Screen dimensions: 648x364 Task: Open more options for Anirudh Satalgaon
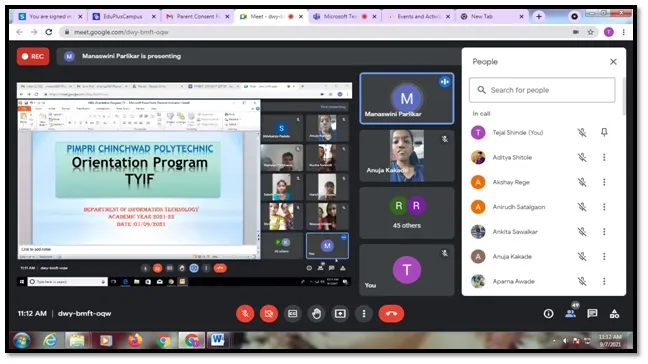(604, 207)
